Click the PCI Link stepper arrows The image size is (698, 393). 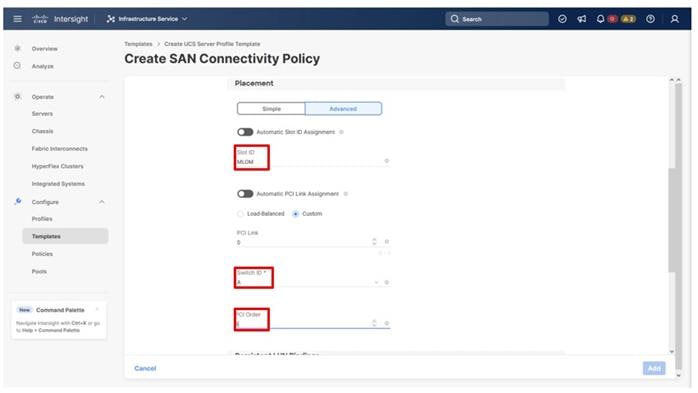point(374,242)
